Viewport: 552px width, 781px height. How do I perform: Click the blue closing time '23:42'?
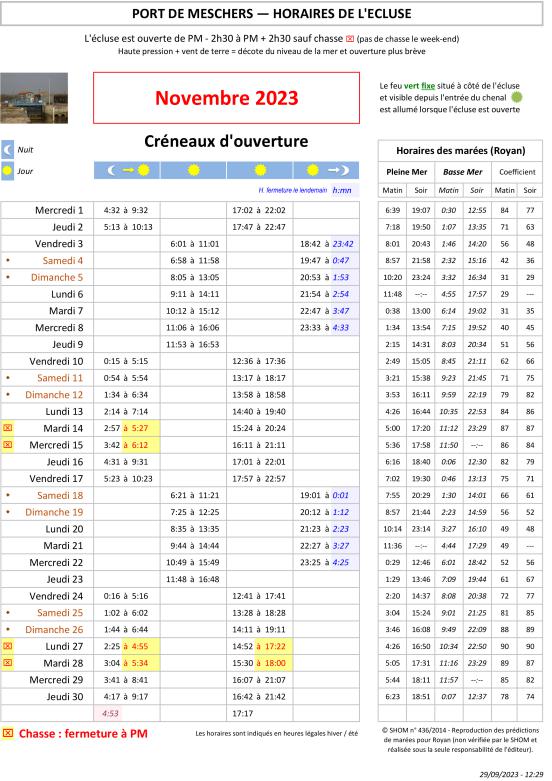(x=343, y=244)
